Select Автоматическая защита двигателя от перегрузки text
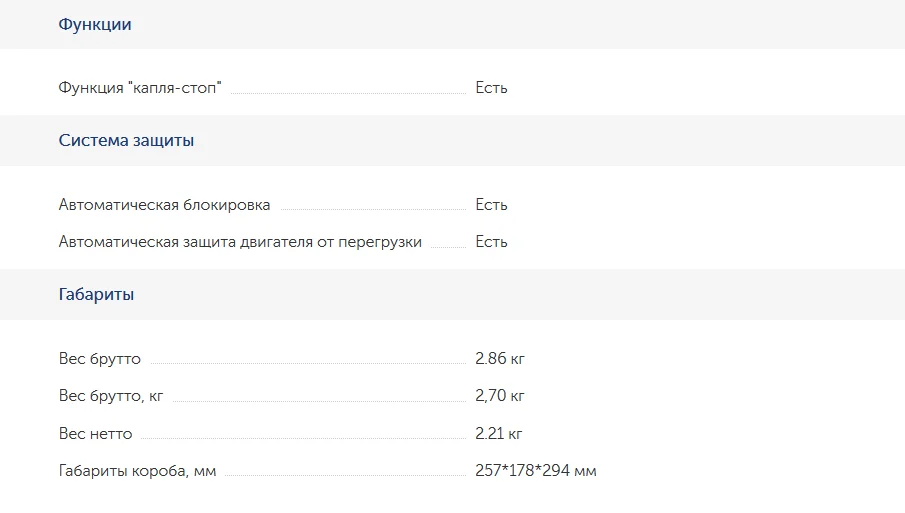Image resolution: width=905 pixels, height=513 pixels. tap(240, 242)
